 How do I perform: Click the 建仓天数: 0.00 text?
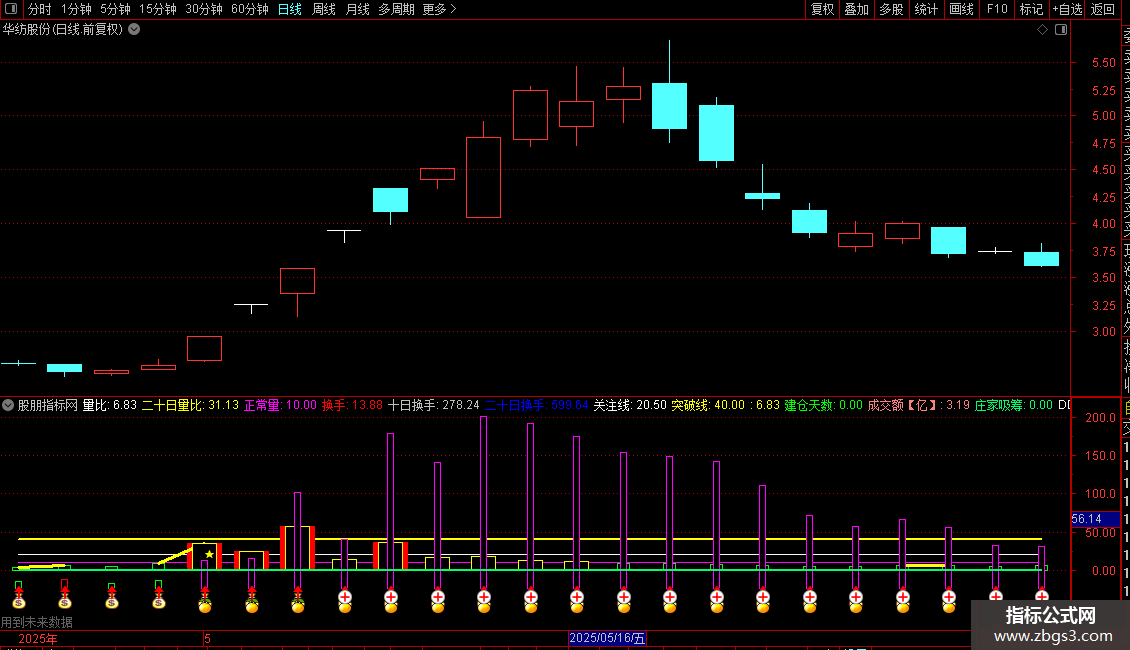tap(823, 405)
